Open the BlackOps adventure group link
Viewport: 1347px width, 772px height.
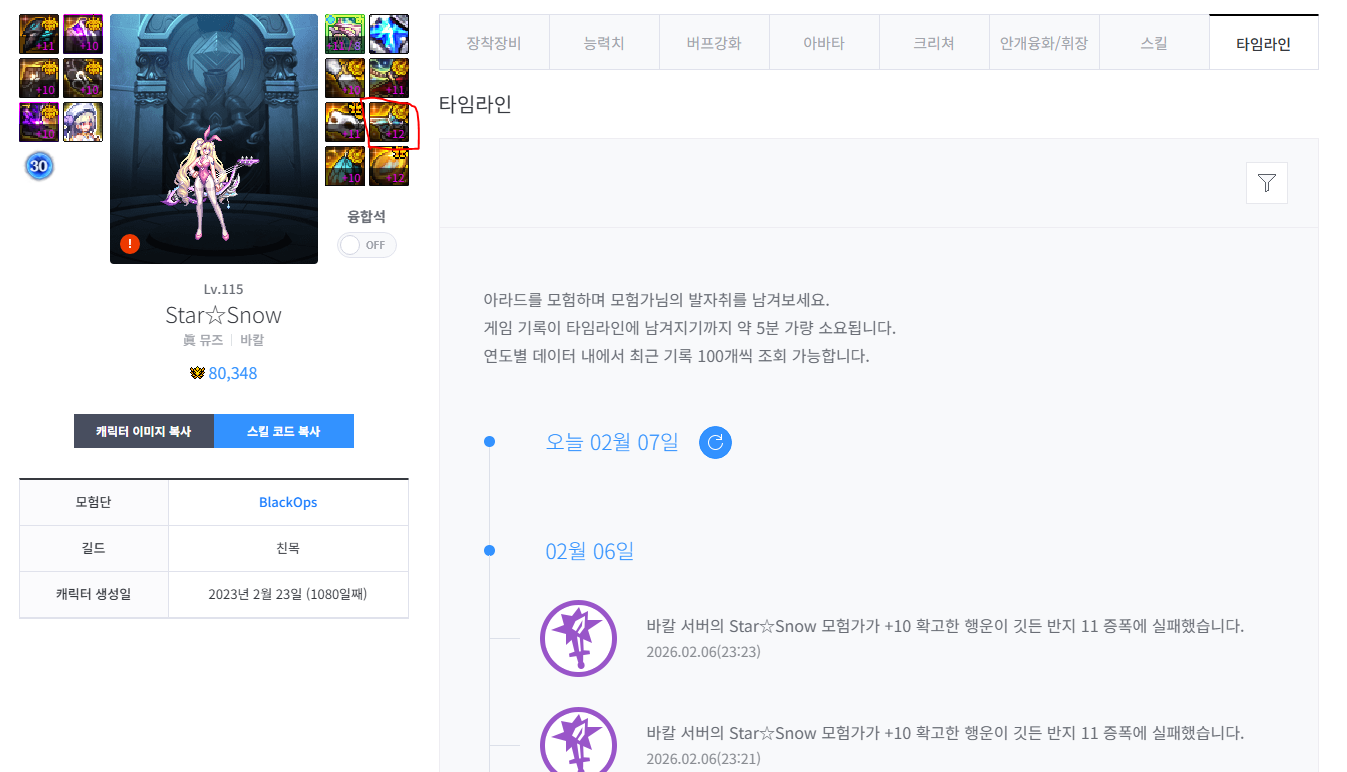point(288,502)
